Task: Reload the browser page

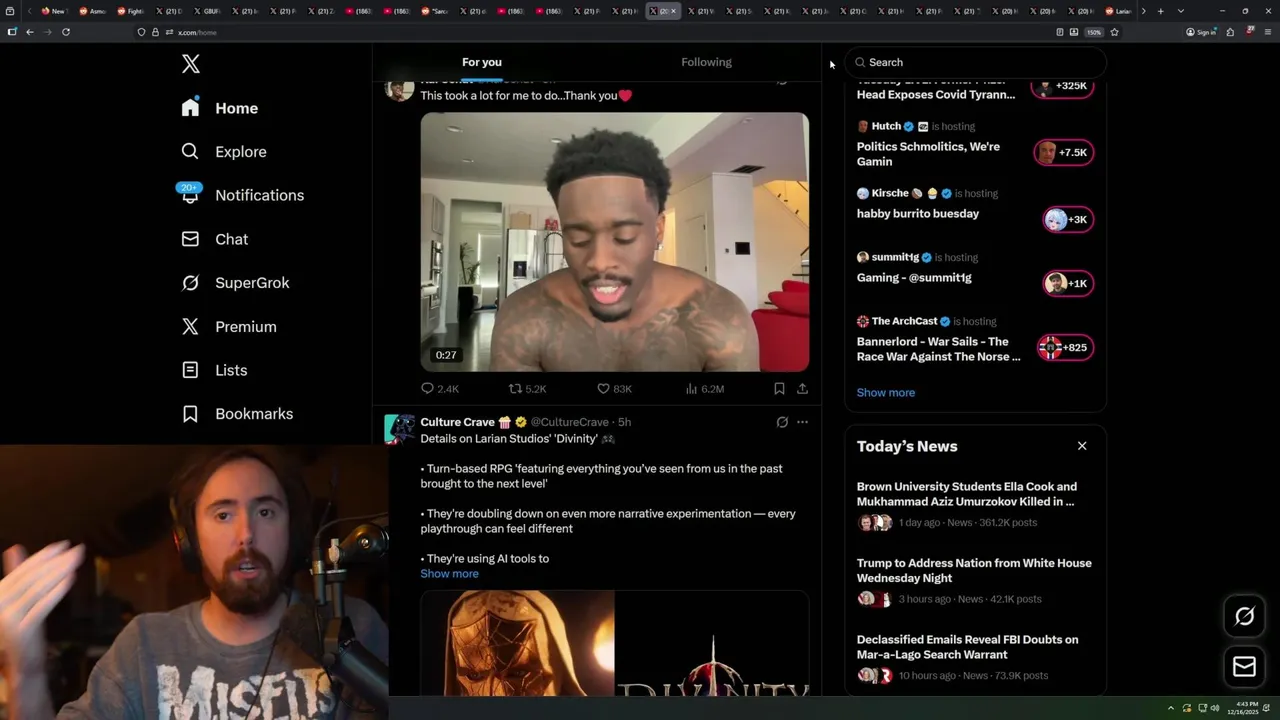Action: pyautogui.click(x=66, y=32)
